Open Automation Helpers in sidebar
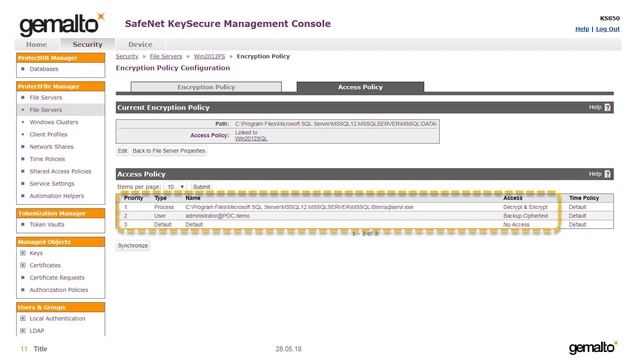The image size is (640, 360). tap(57, 196)
